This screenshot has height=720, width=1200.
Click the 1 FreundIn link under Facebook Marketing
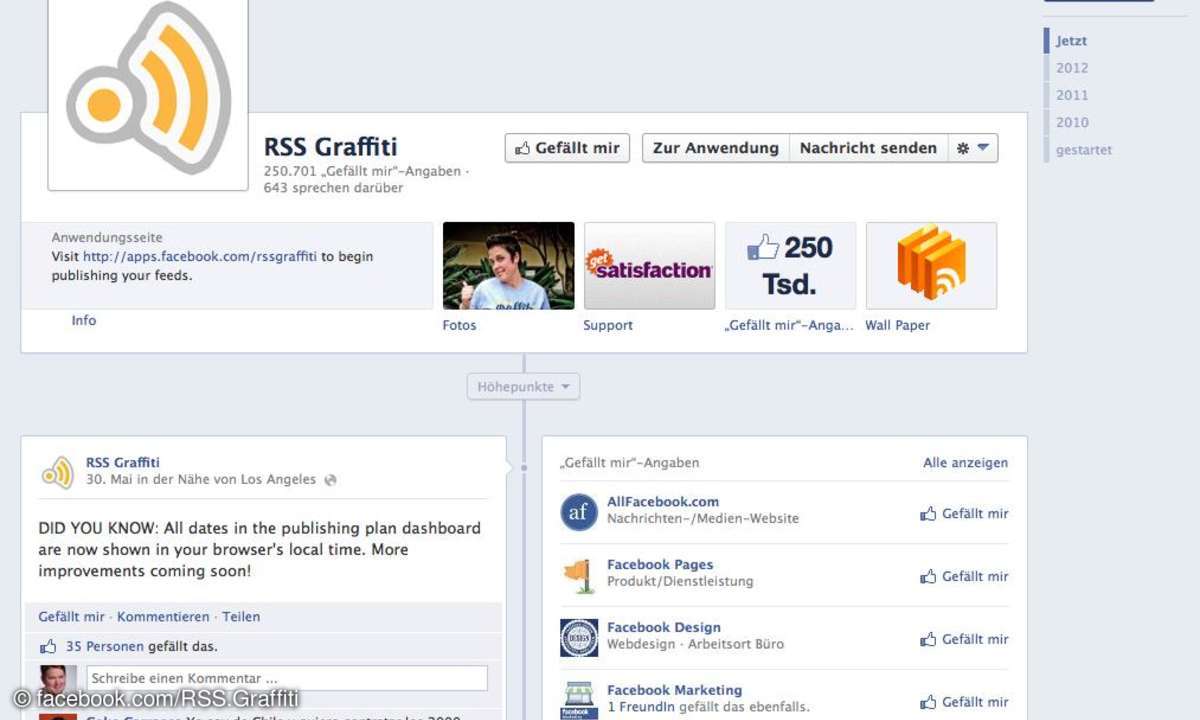pyautogui.click(x=640, y=708)
